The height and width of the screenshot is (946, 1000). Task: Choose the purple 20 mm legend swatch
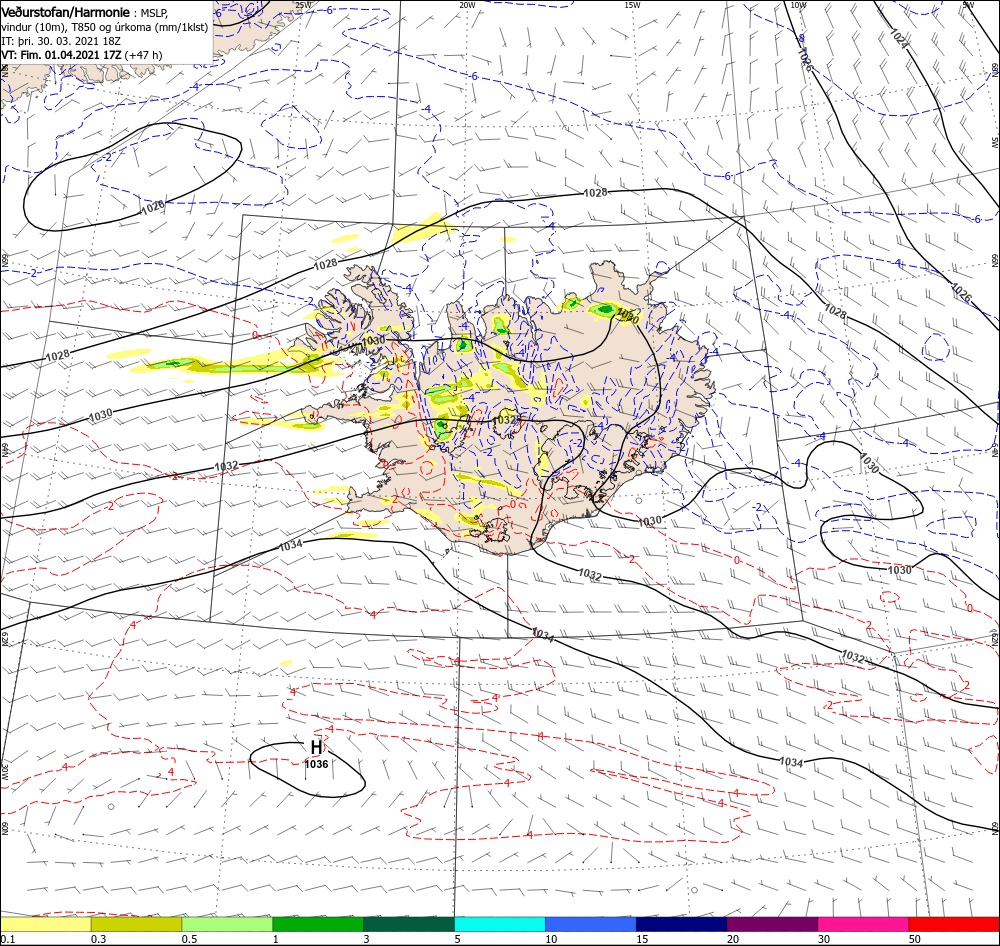[x=772, y=924]
